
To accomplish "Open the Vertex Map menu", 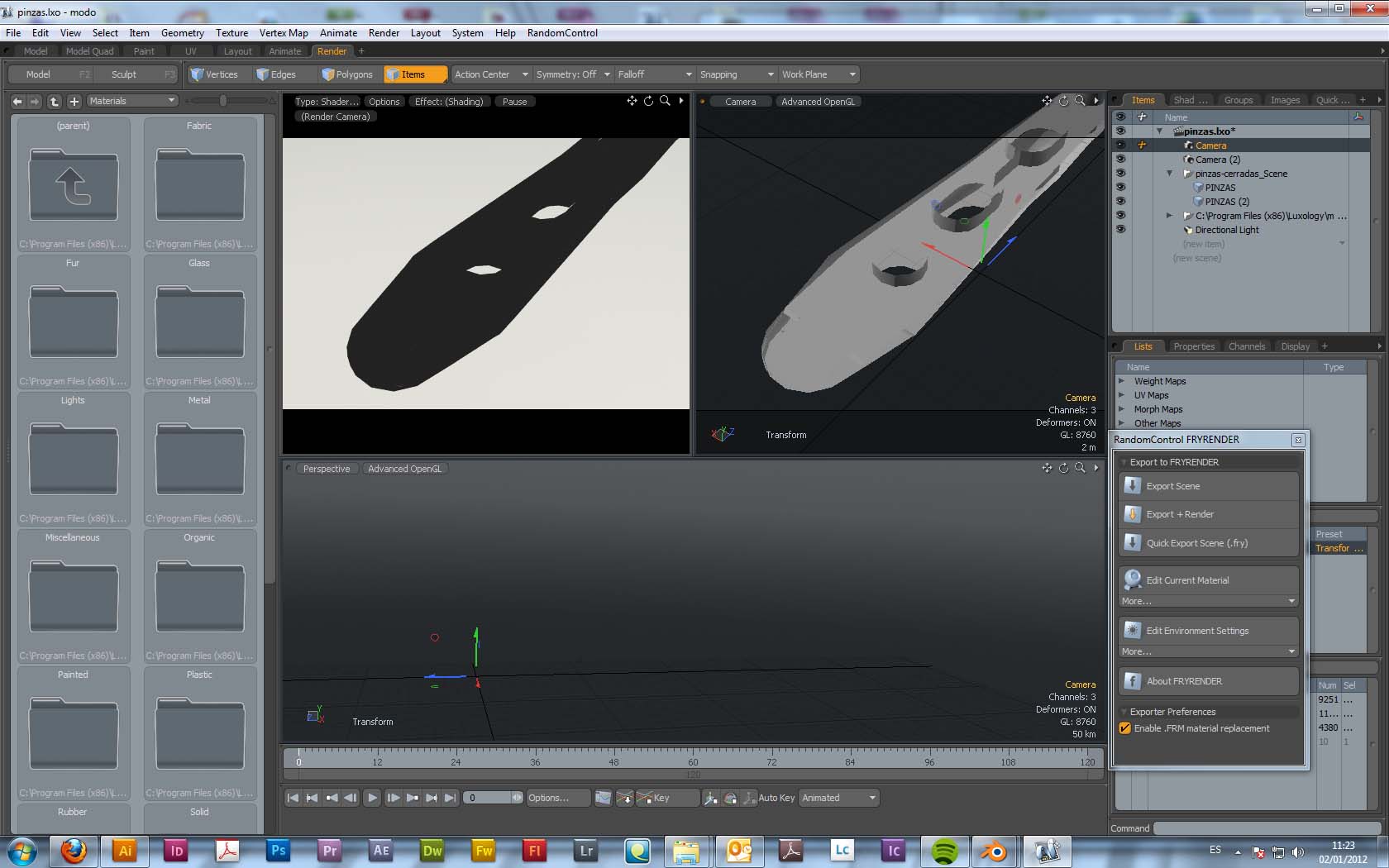I will (x=284, y=33).
